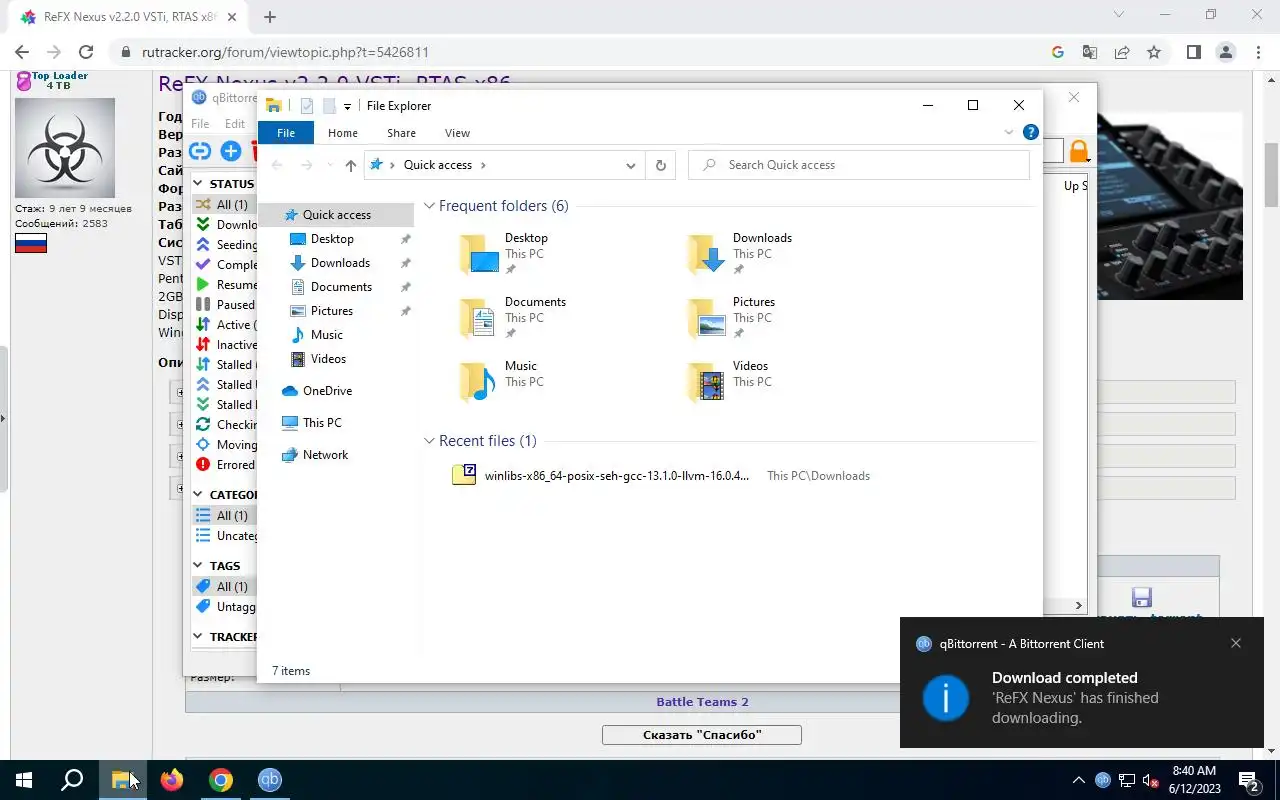The width and height of the screenshot is (1280, 800).
Task: Open the Windows Start menu
Action: pyautogui.click(x=24, y=780)
